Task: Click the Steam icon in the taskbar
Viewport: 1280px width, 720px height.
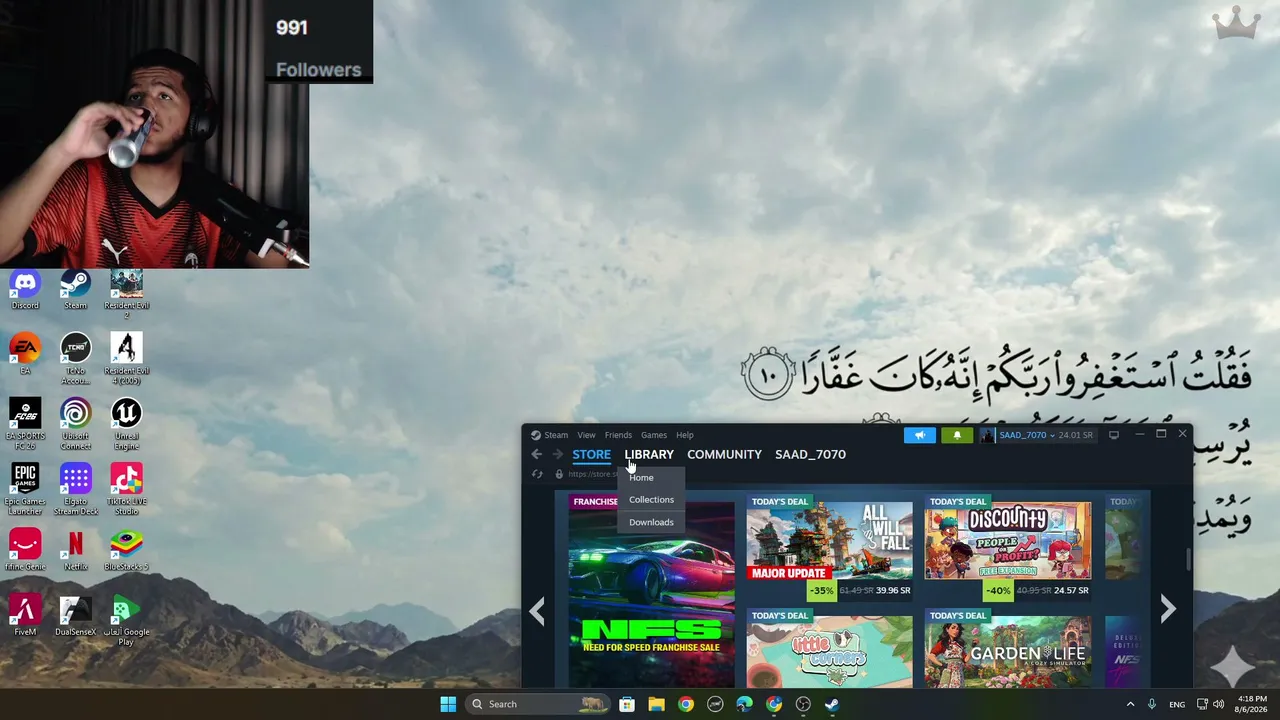Action: click(832, 704)
